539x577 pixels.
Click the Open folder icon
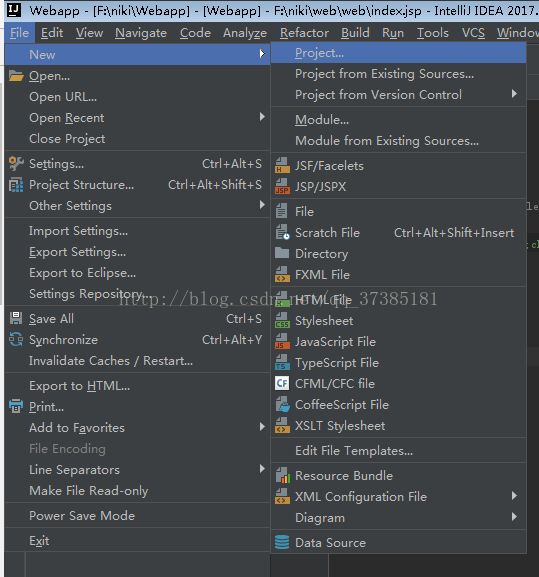pyautogui.click(x=16, y=76)
